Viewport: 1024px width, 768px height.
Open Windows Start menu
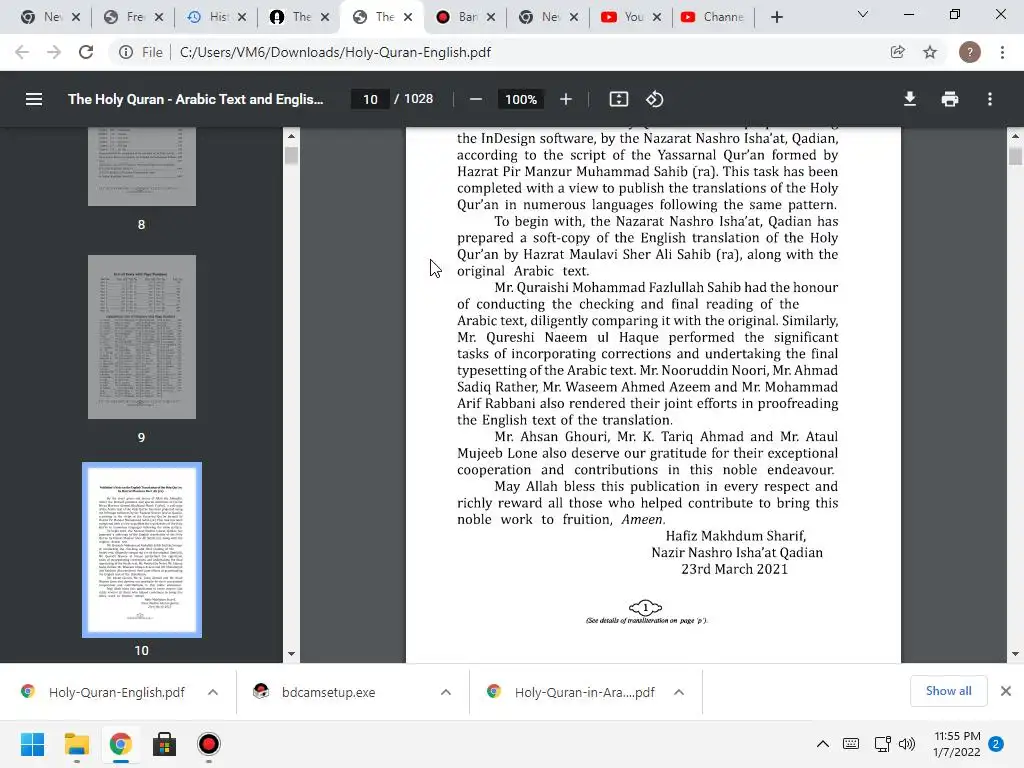(x=32, y=744)
